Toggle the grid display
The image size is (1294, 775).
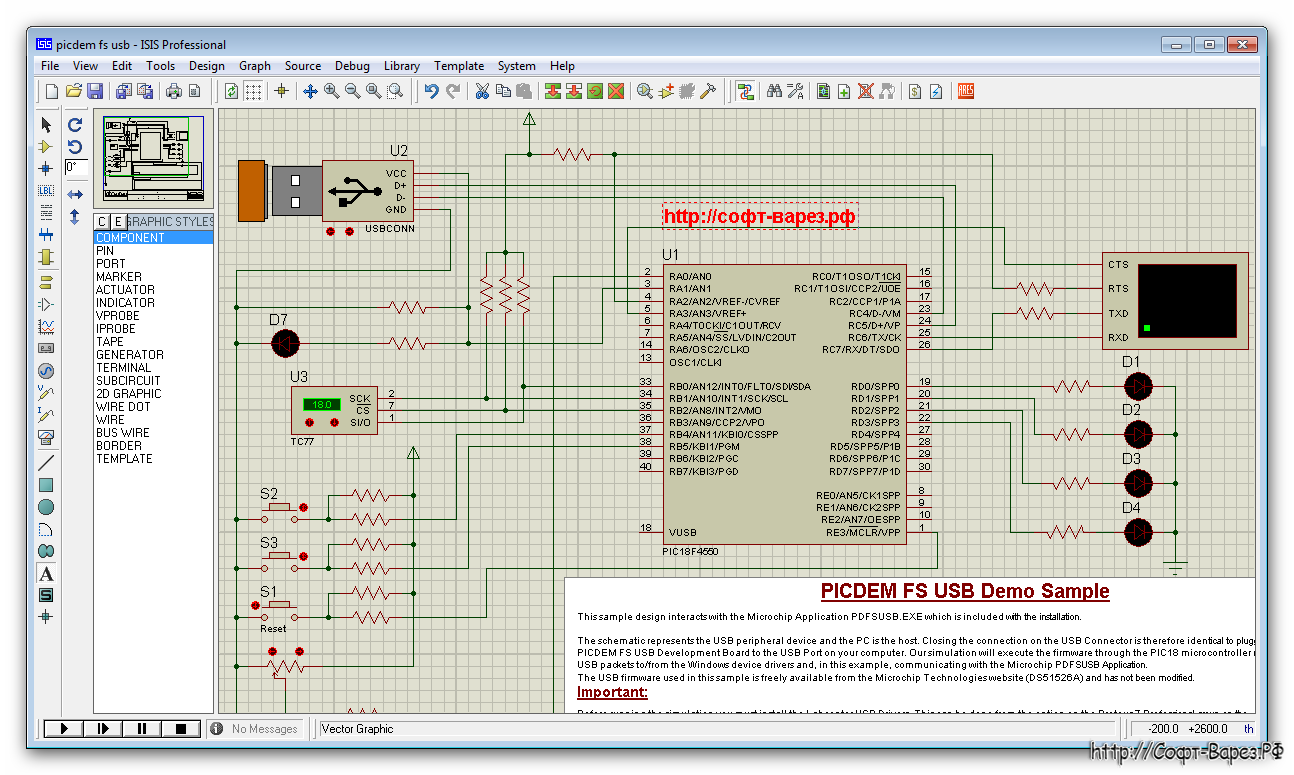(252, 90)
